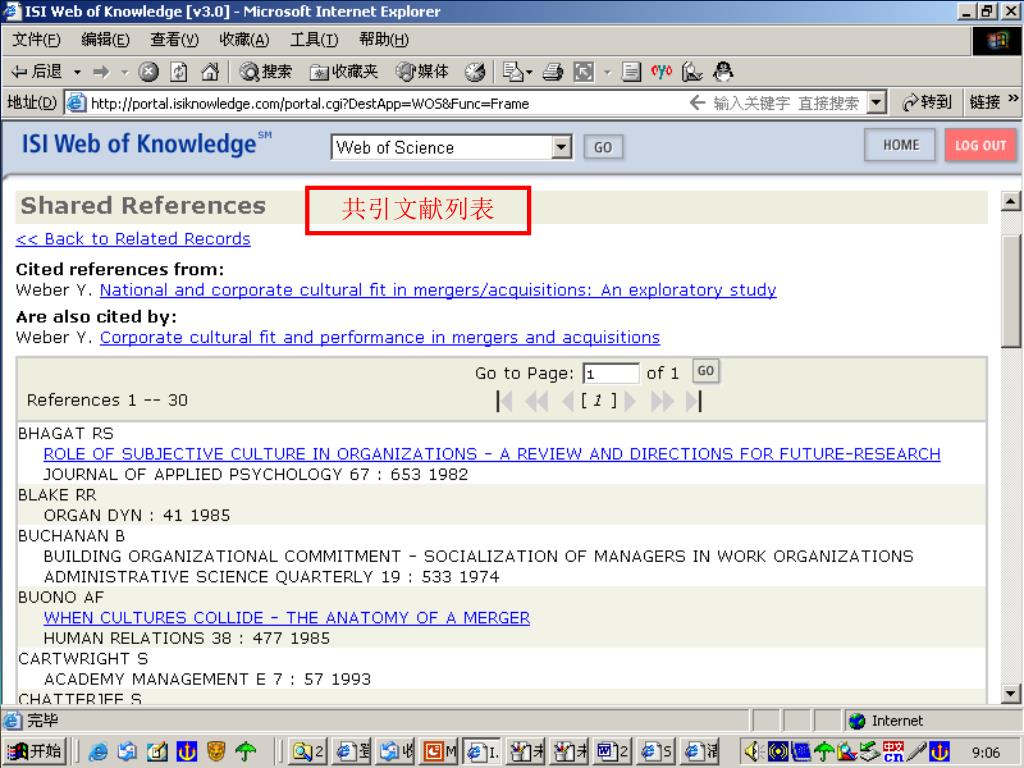Click the discuss/research toolbar icon
This screenshot has width=1024, height=768.
692,72
